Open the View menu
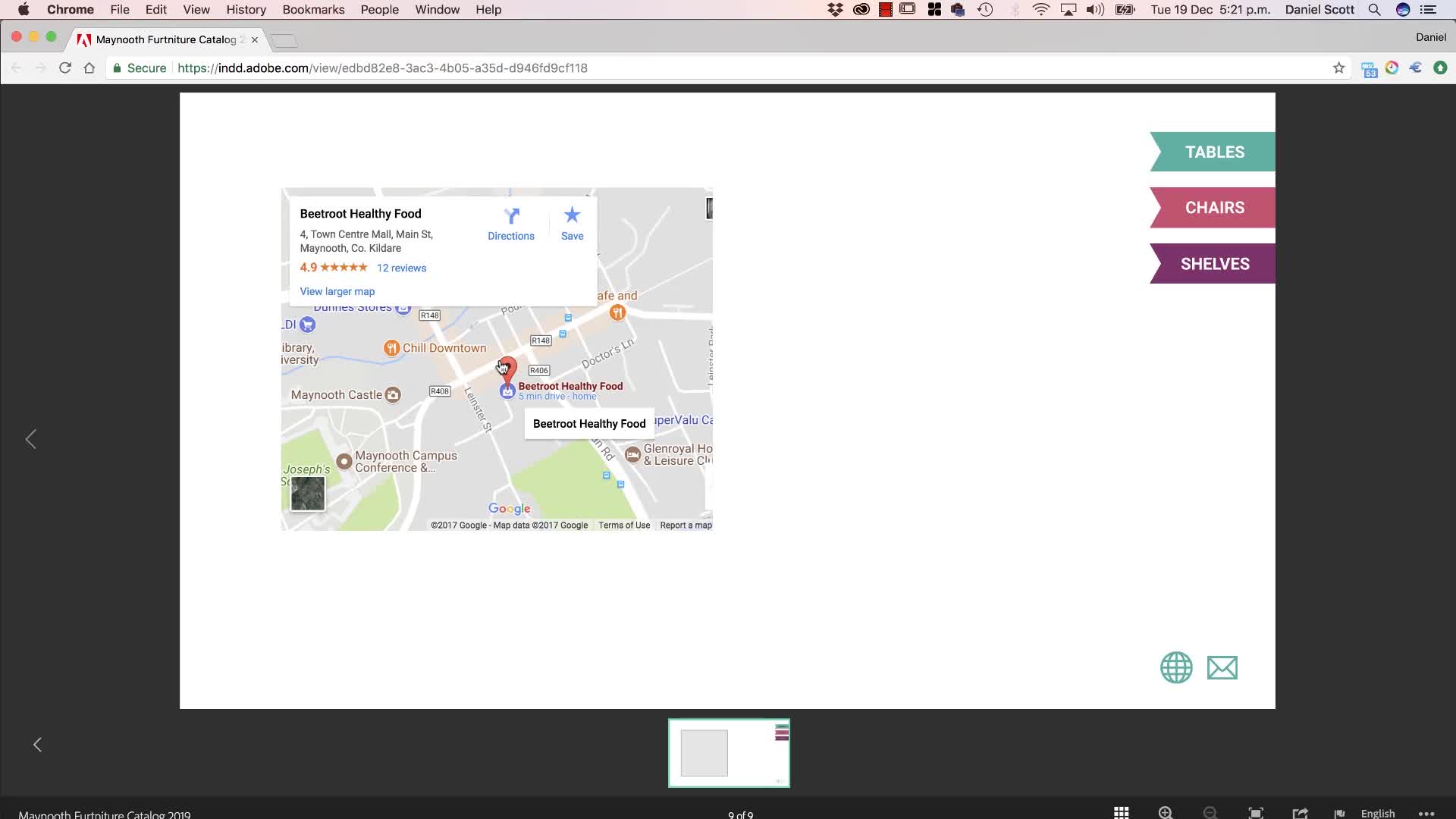Image resolution: width=1456 pixels, height=819 pixels. coord(196,9)
